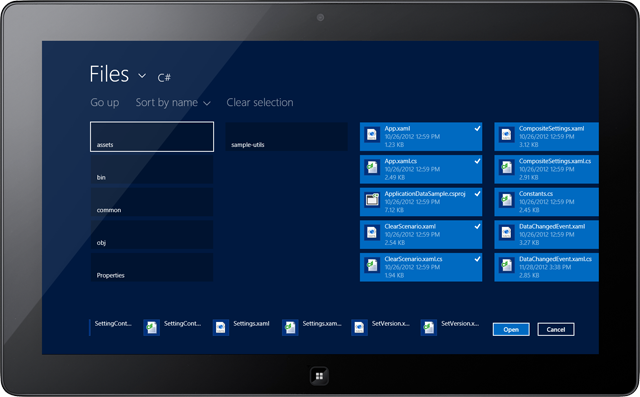This screenshot has width=640, height=397.
Task: Click the Settings.xaml icon in selection basket
Action: (221, 328)
